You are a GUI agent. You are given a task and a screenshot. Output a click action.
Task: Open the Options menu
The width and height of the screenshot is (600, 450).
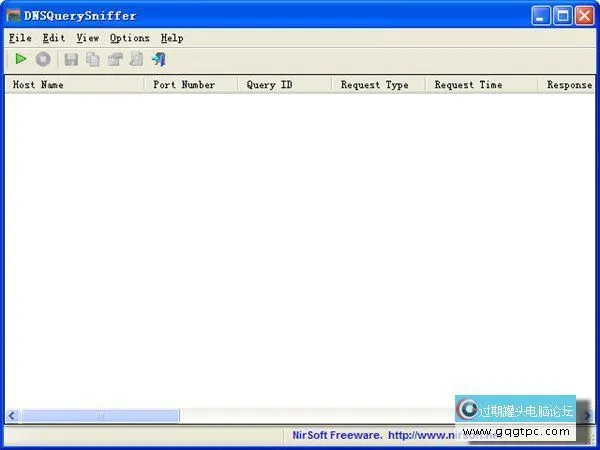129,38
